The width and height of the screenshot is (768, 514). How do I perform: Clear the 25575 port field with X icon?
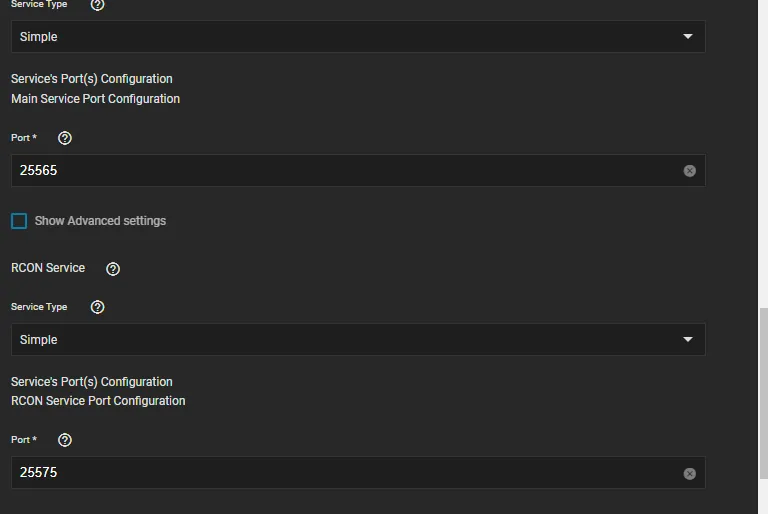point(689,474)
